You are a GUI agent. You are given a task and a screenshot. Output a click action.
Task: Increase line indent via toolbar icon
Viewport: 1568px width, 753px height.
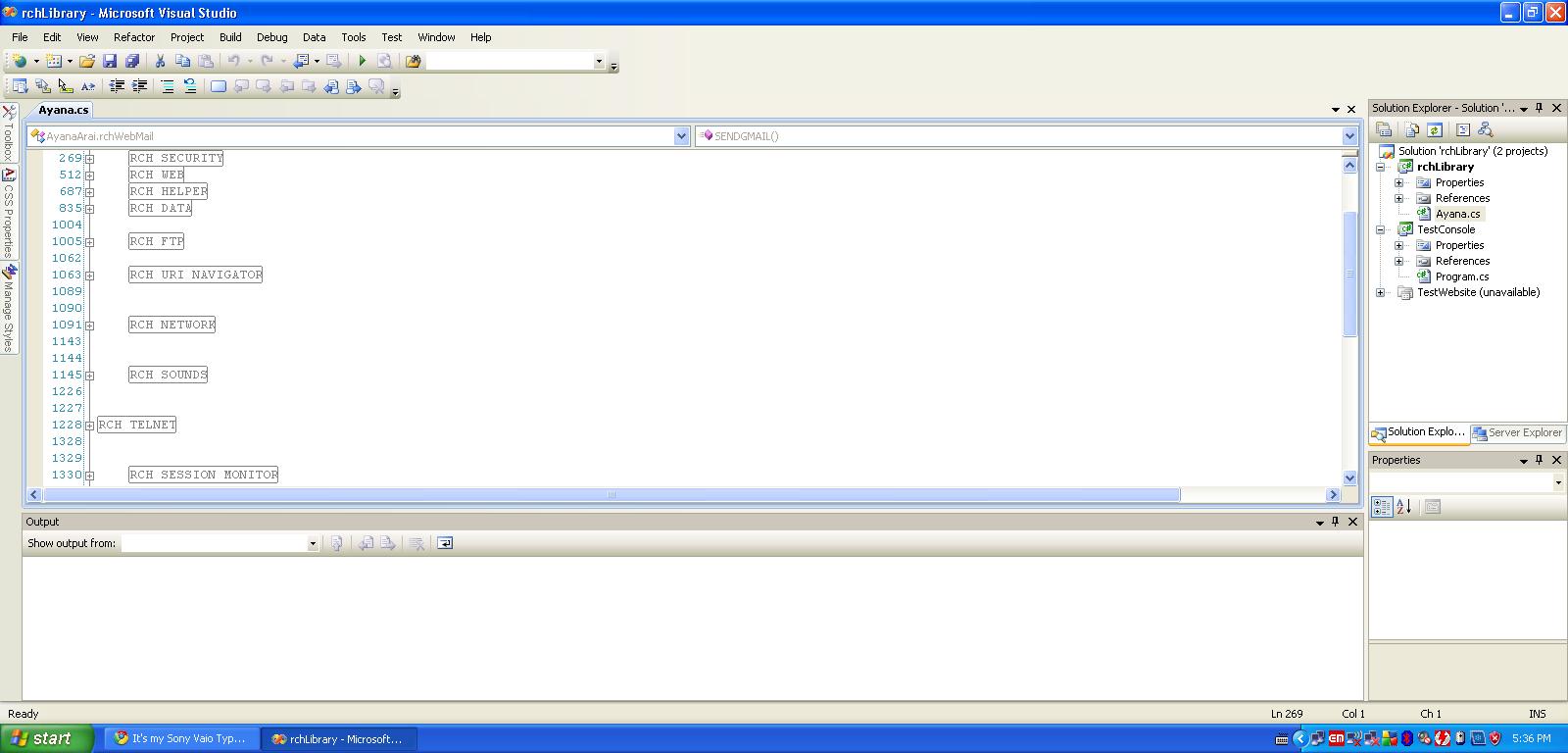pyautogui.click(x=139, y=86)
